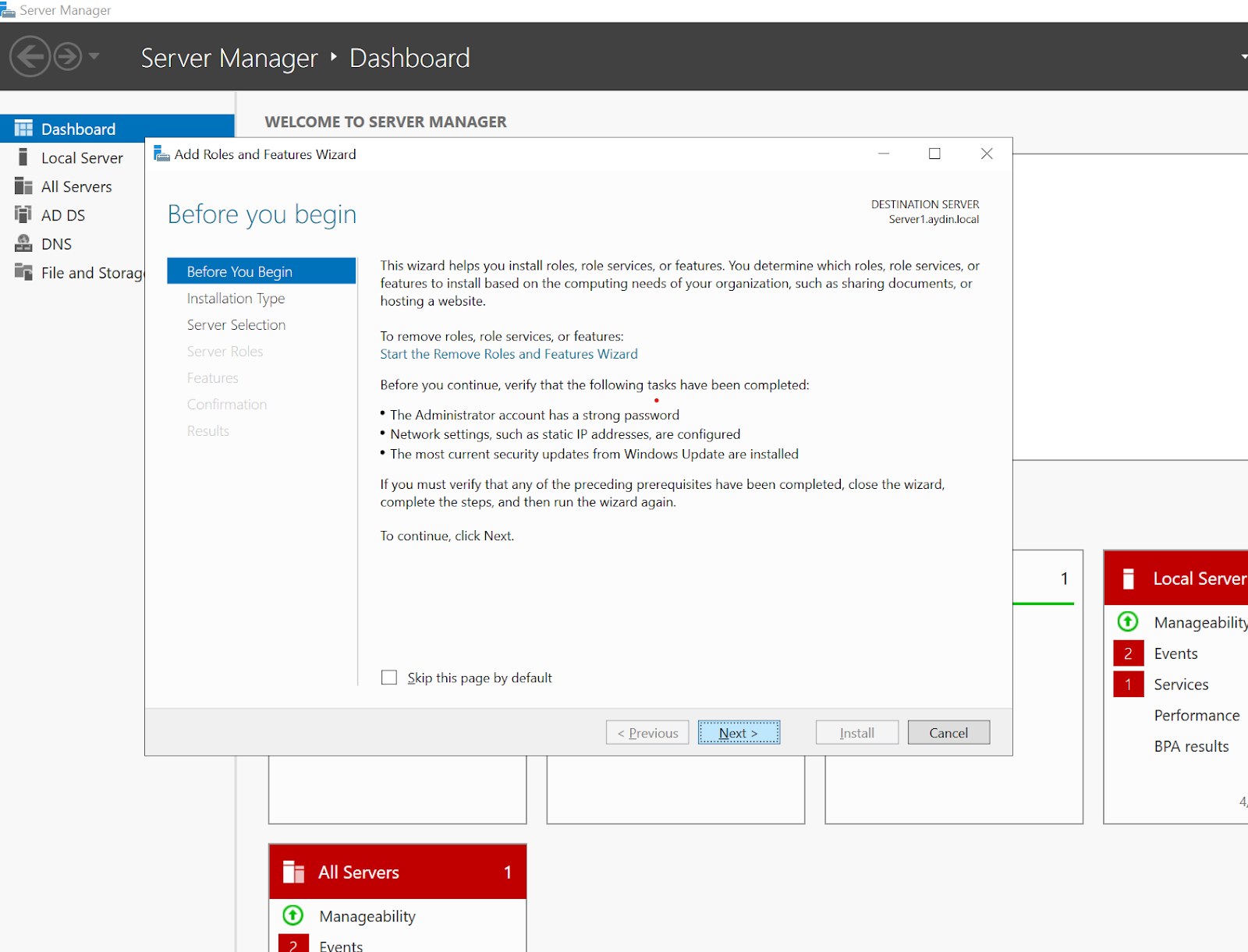The width and height of the screenshot is (1248, 952).
Task: Click Server Manager in the breadcrumb
Action: click(229, 58)
